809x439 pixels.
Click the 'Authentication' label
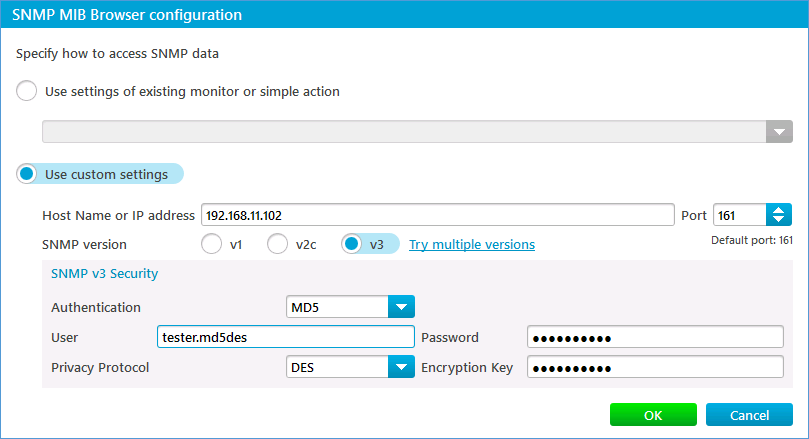point(95,307)
